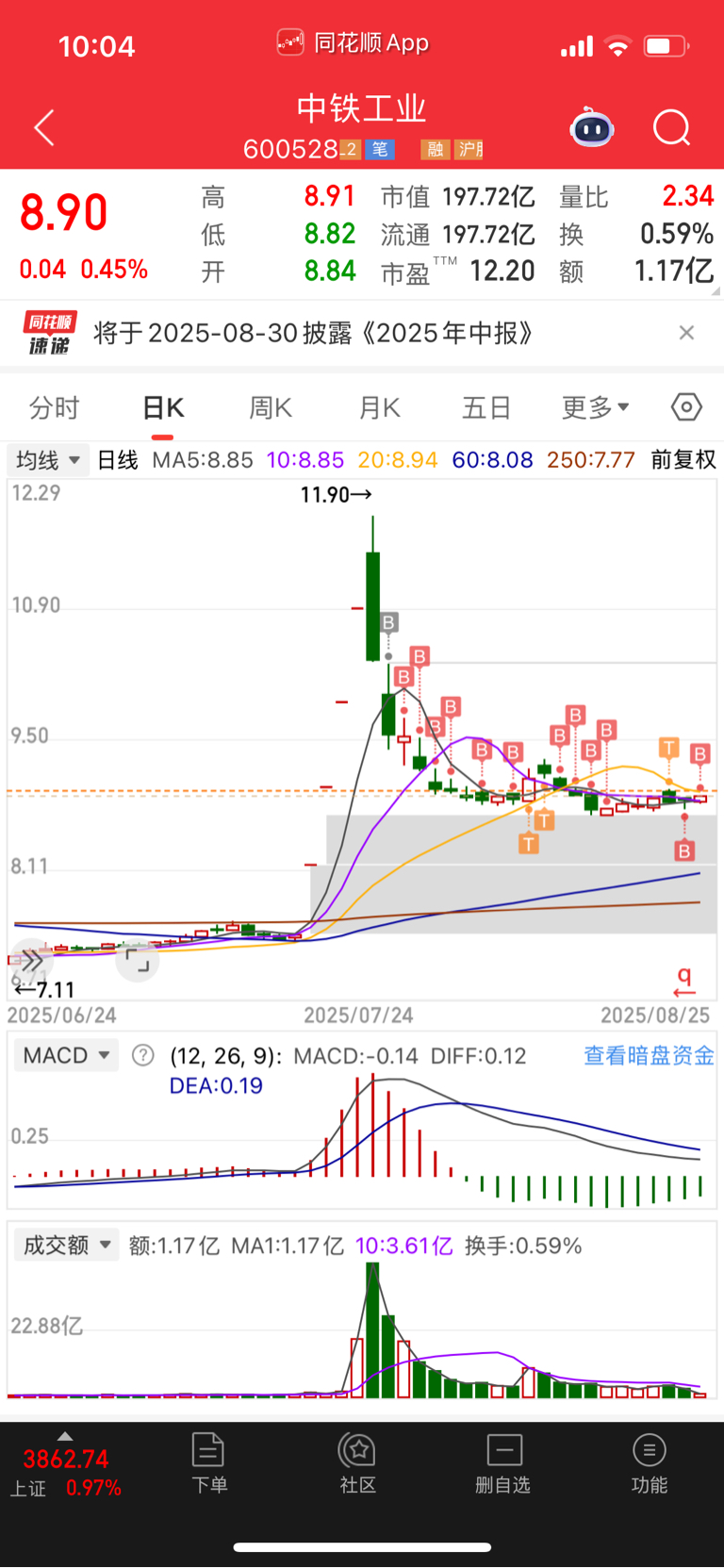Tap the MA5:8.85 value
Viewport: 724px width, 1568px height.
click(203, 460)
